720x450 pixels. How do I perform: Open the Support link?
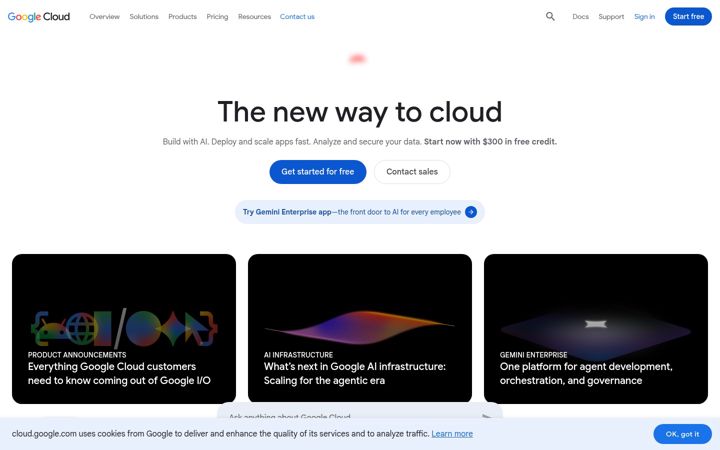coord(611,17)
